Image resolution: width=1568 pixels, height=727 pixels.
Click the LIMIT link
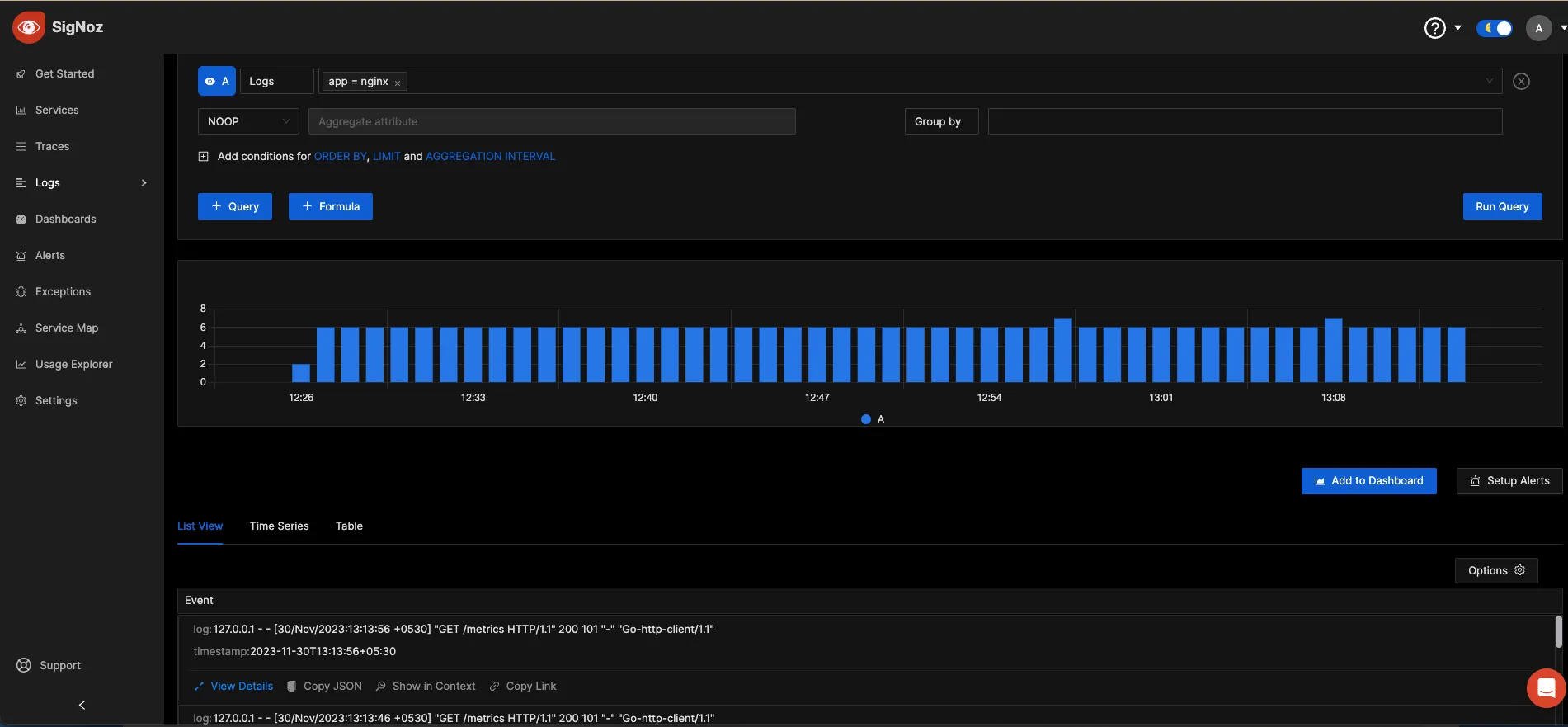click(386, 156)
